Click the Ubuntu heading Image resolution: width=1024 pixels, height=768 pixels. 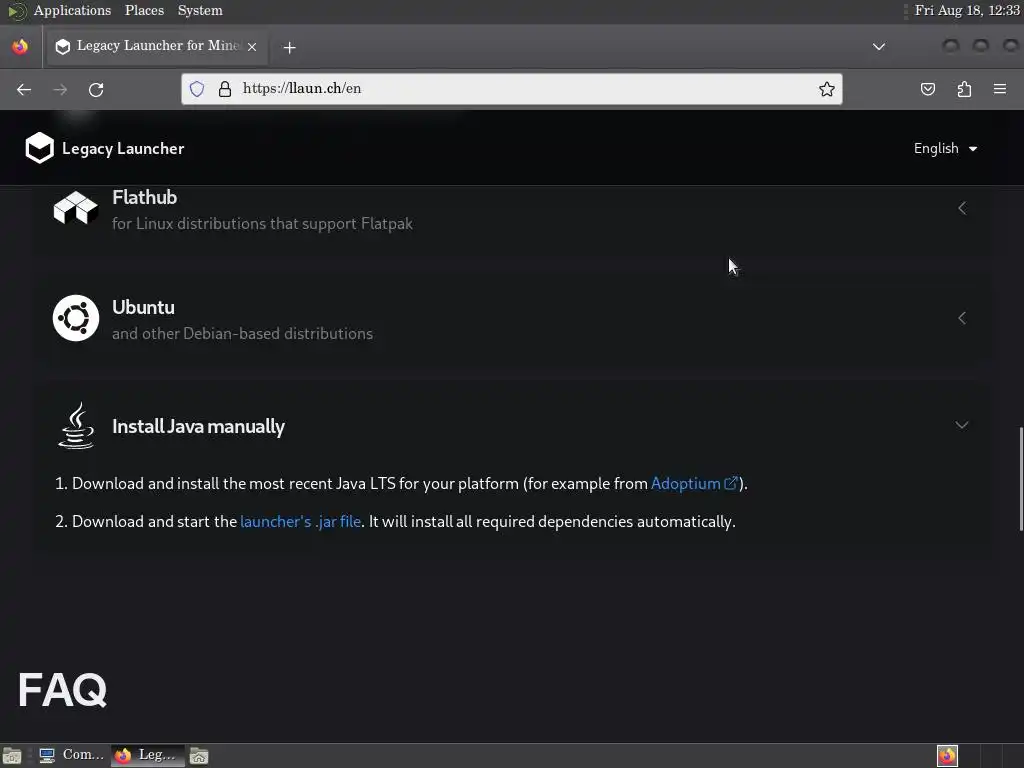(x=144, y=307)
